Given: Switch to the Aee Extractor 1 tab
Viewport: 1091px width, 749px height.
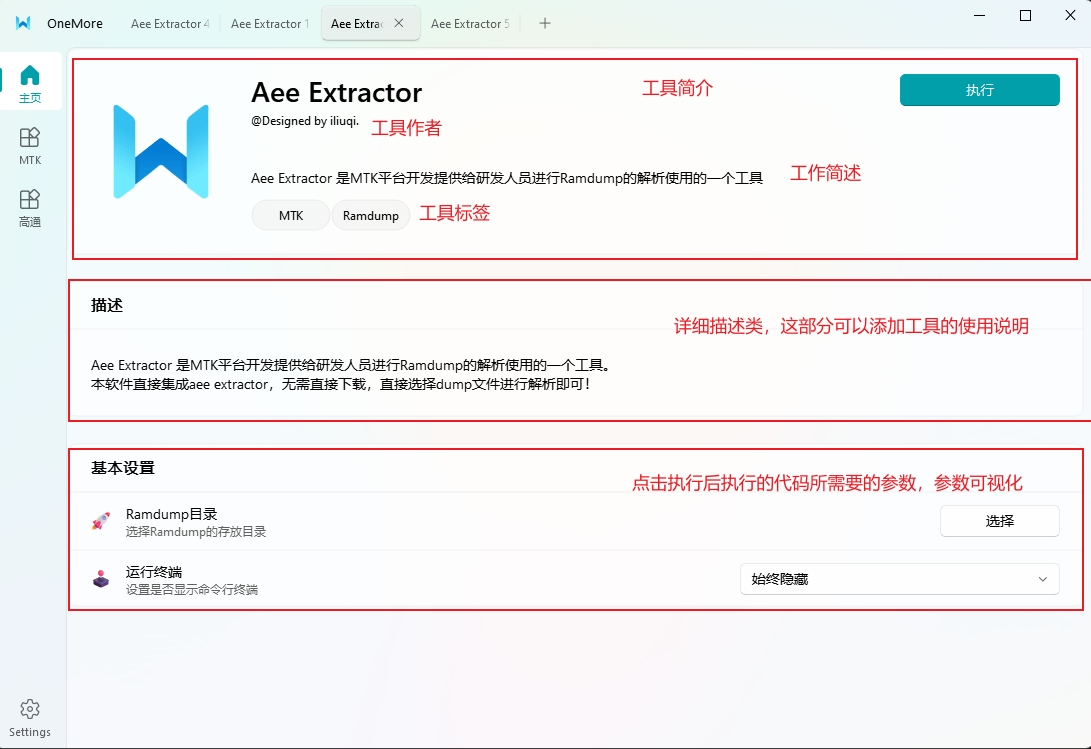Looking at the screenshot, I should point(269,23).
